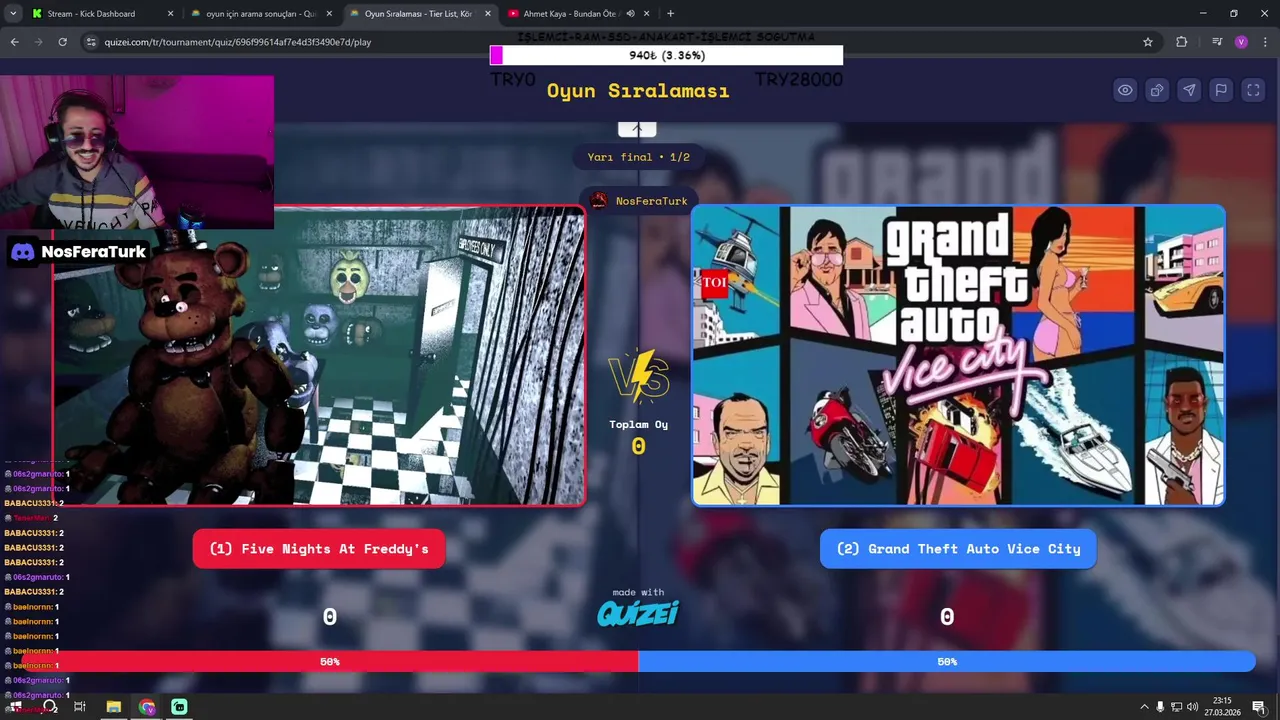Click the share paper-plane icon
Screen dimensions: 1280x720
click(x=1189, y=90)
